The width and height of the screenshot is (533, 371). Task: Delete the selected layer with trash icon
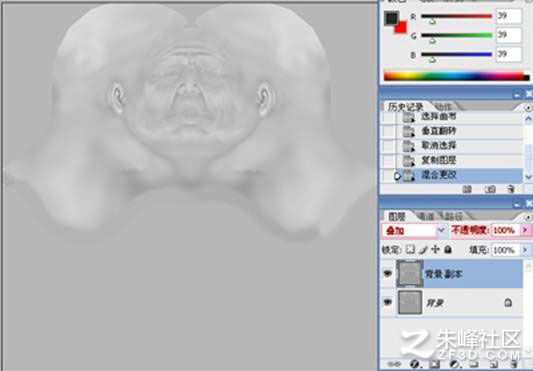(514, 364)
